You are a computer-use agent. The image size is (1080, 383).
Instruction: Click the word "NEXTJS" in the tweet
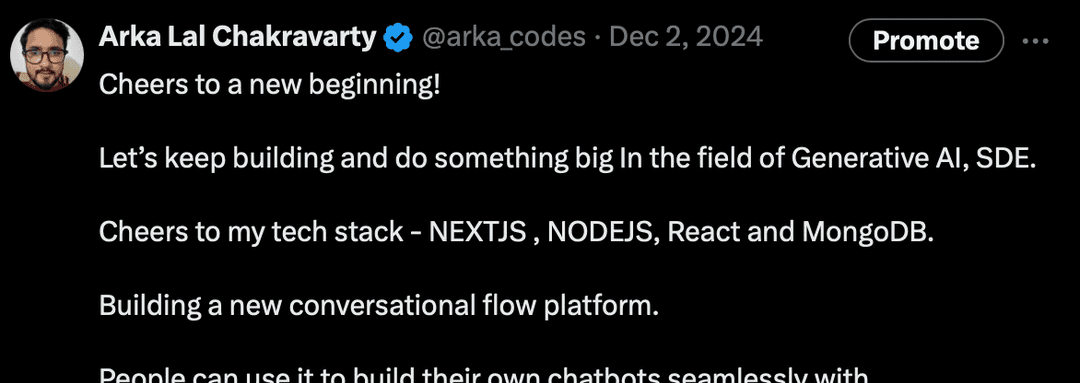[479, 233]
